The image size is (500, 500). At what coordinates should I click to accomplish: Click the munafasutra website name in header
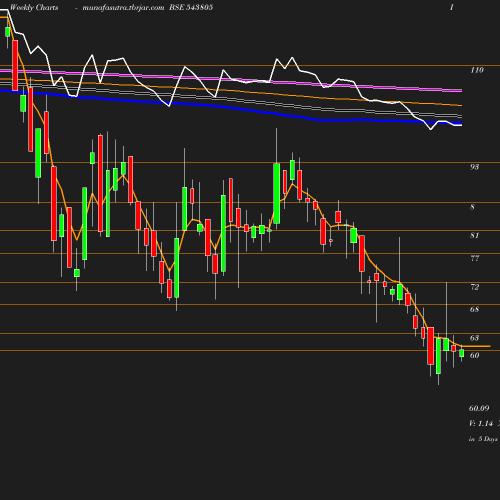(123, 8)
